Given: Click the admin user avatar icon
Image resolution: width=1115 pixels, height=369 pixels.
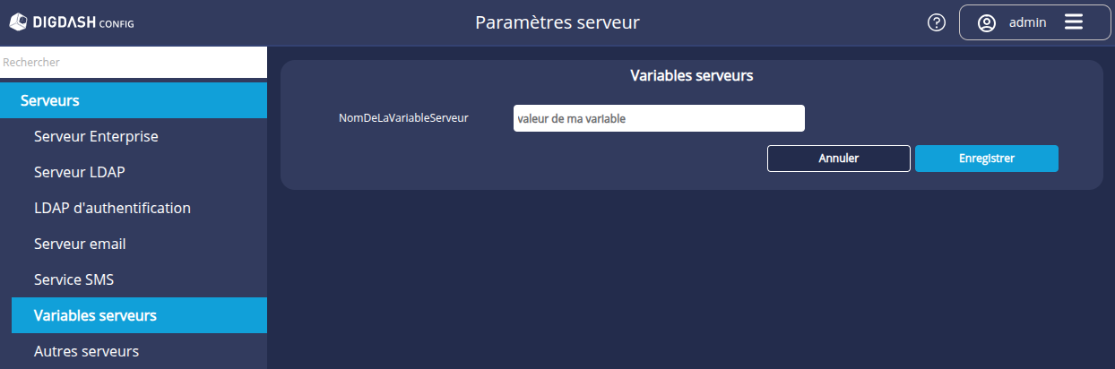Looking at the screenshot, I should coord(986,23).
